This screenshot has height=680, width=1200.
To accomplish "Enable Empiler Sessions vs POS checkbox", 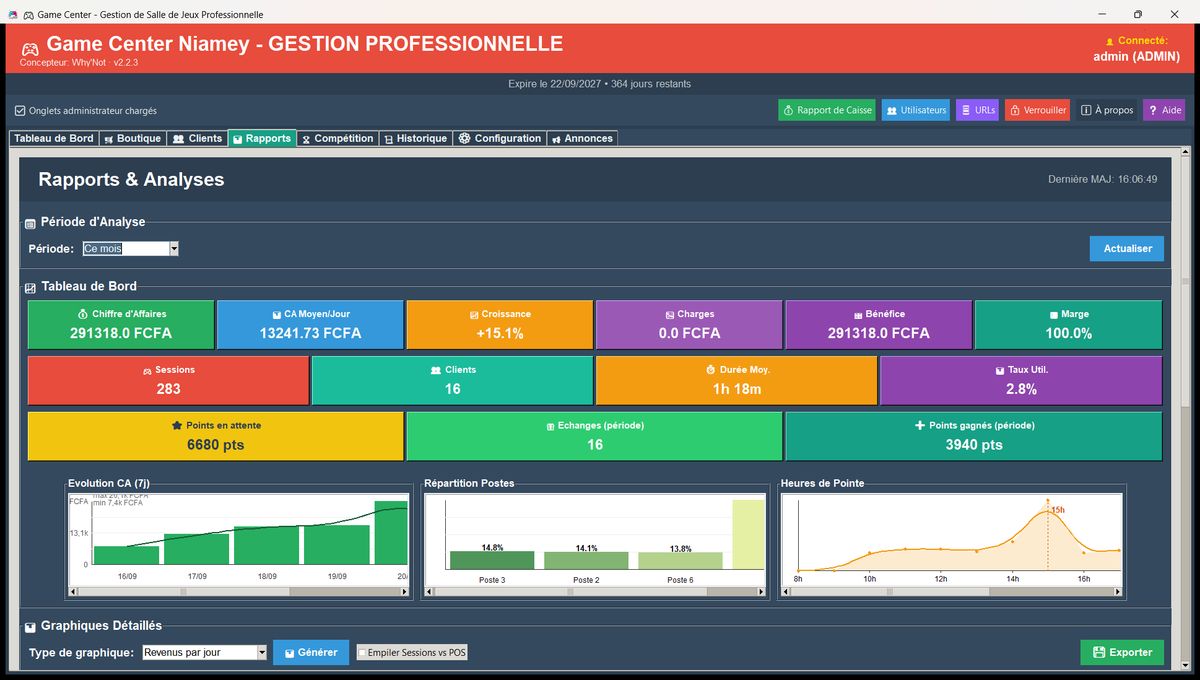I will pos(362,653).
